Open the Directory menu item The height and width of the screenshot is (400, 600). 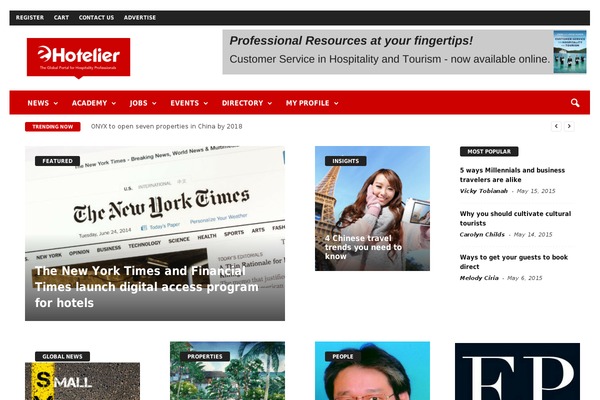pyautogui.click(x=242, y=103)
